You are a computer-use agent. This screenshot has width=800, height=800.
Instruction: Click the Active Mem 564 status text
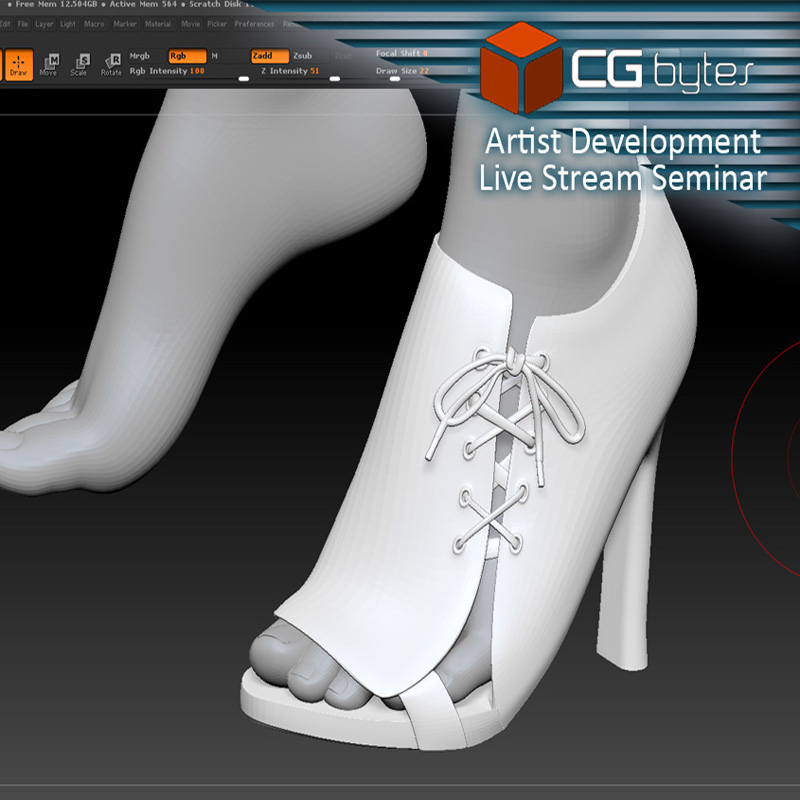click(143, 4)
